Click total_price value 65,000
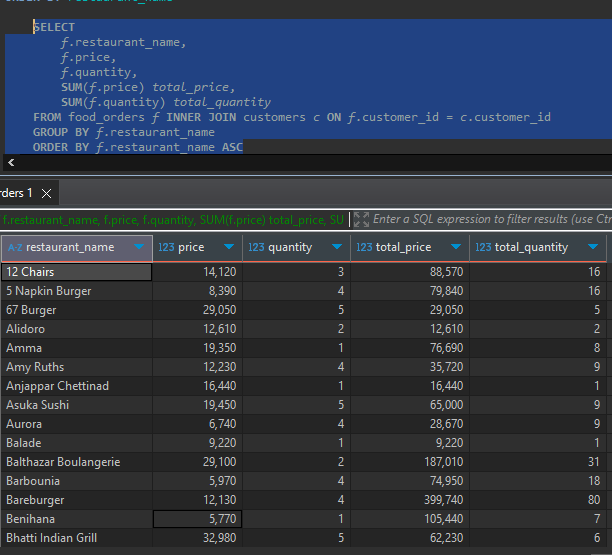This screenshot has height=555, width=612. (x=410, y=405)
